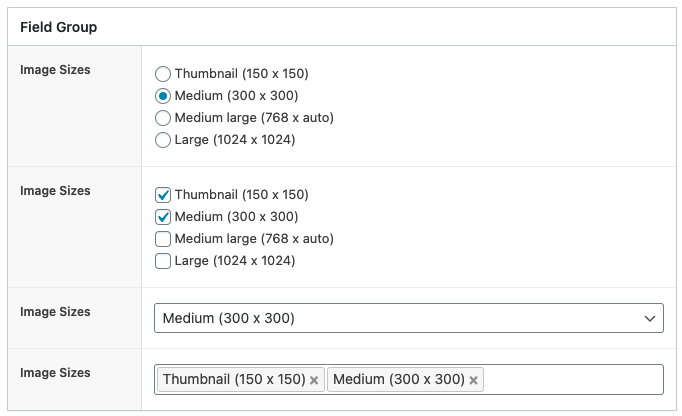Enable the Medium large (768 x auto) checkbox
Image resolution: width=682 pixels, height=416 pixels.
(163, 239)
